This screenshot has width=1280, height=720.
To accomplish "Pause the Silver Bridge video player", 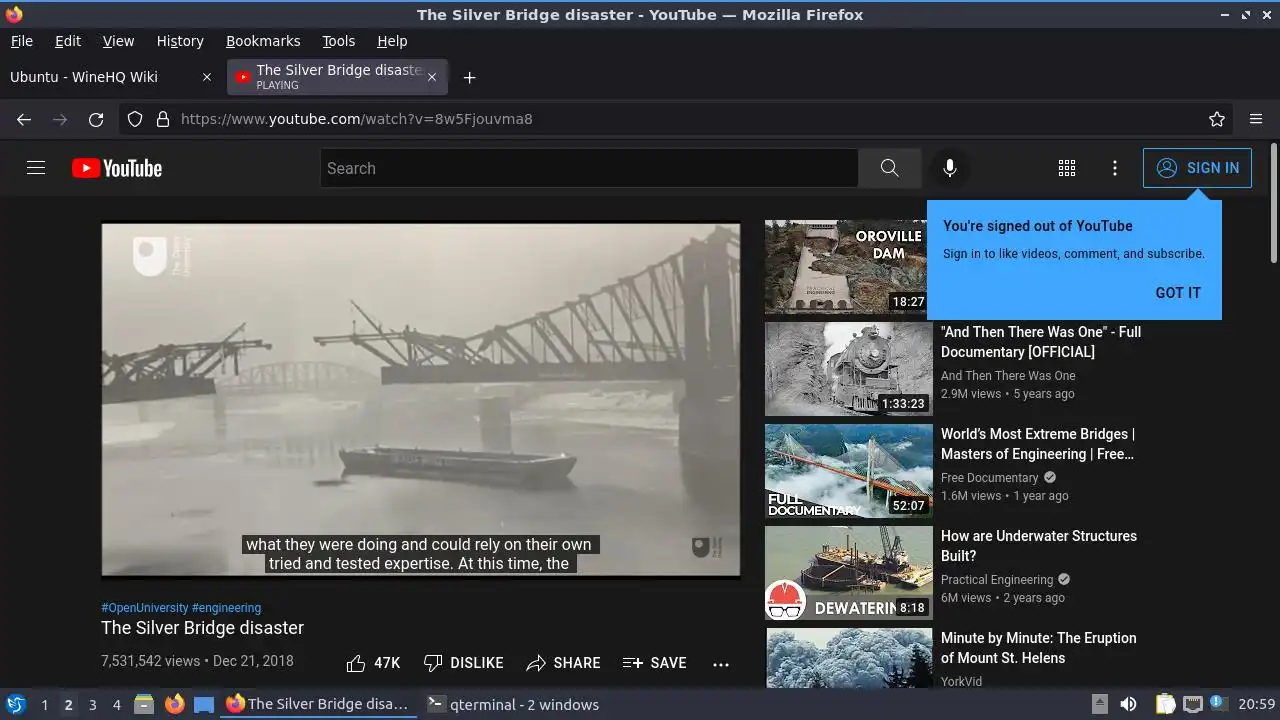I will pos(421,400).
